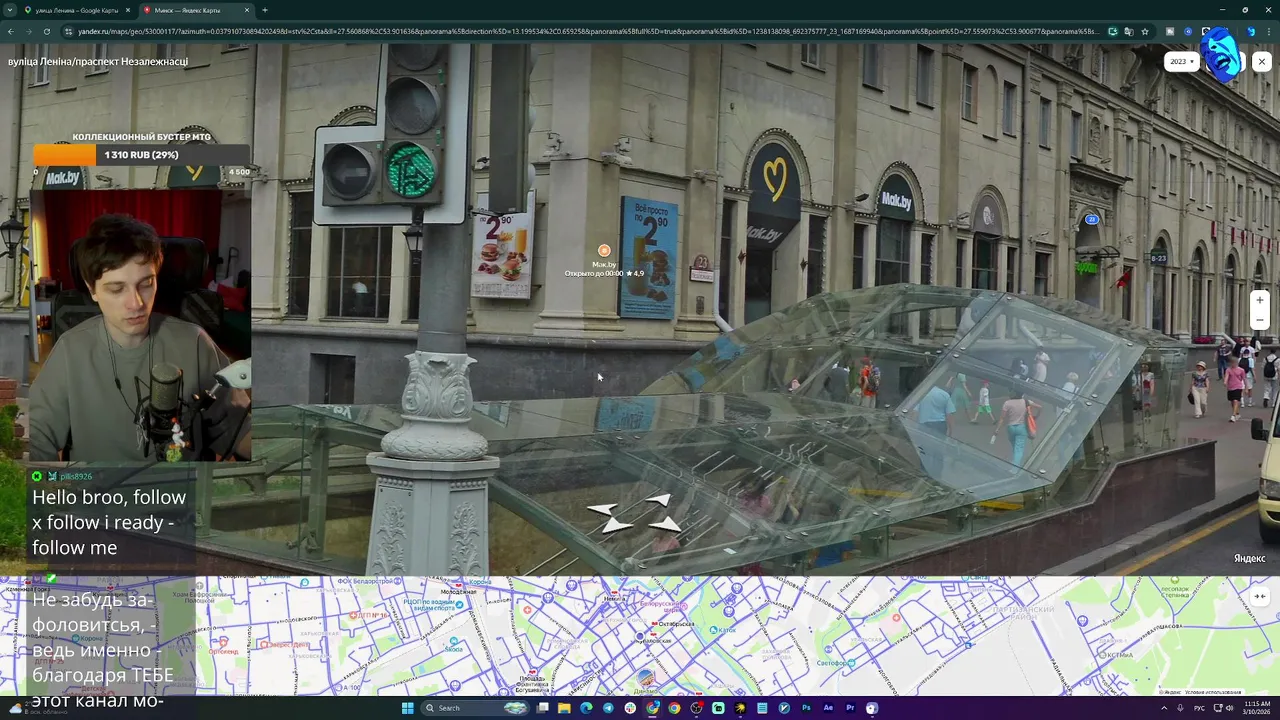Close the Yandex street panorama view
Viewport: 1280px width, 720px height.
[1261, 61]
